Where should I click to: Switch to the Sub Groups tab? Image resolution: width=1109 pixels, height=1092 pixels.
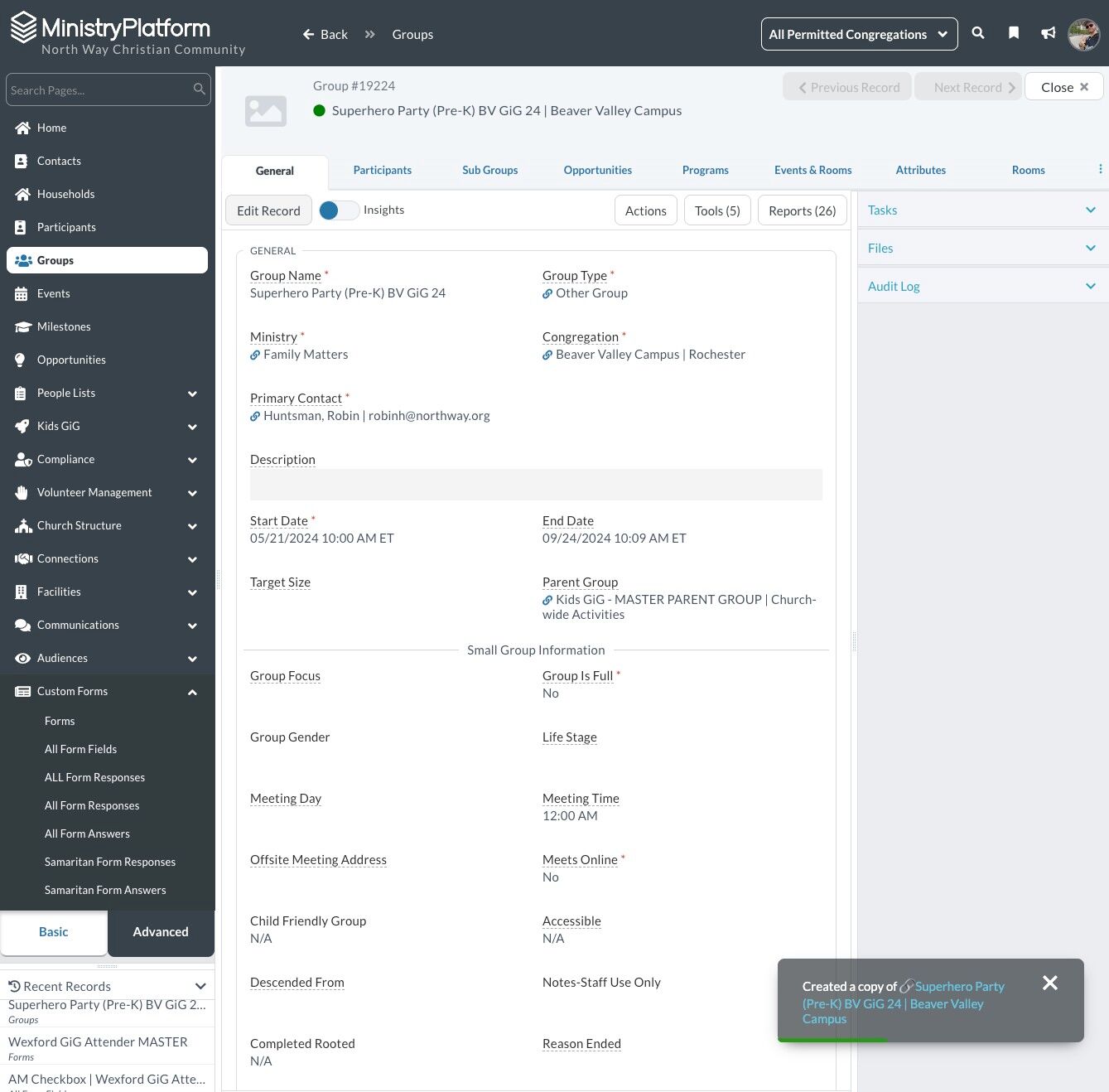tap(489, 170)
